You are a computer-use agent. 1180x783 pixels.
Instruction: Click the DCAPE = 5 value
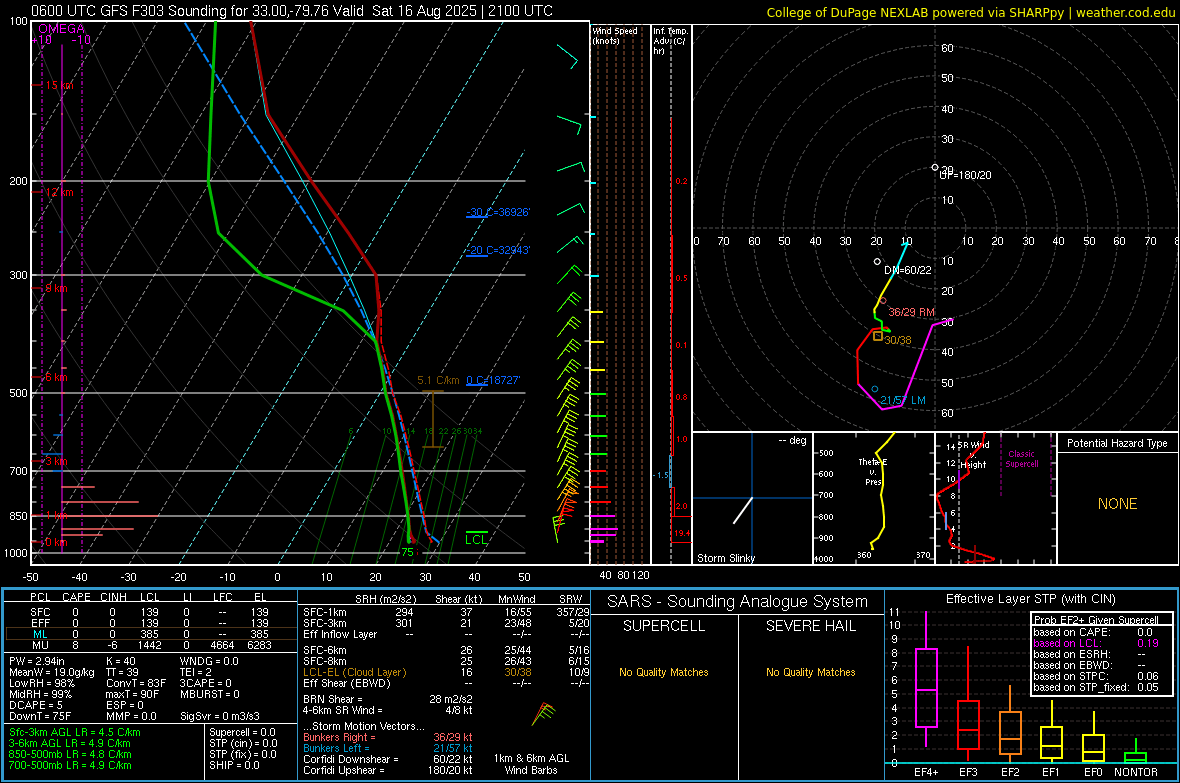(x=36, y=705)
